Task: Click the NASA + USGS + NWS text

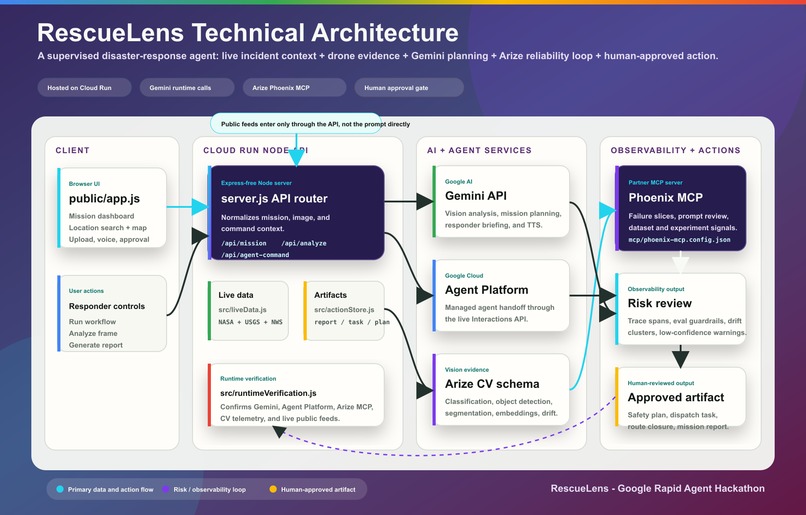Action: tap(250, 322)
